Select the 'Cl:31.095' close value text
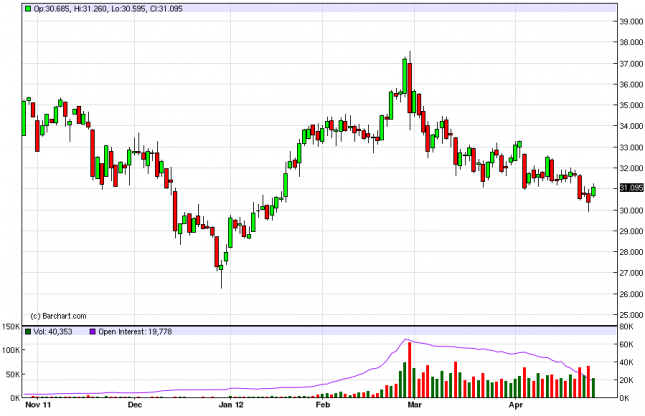Image resolution: width=645 pixels, height=416 pixels. click(x=166, y=9)
